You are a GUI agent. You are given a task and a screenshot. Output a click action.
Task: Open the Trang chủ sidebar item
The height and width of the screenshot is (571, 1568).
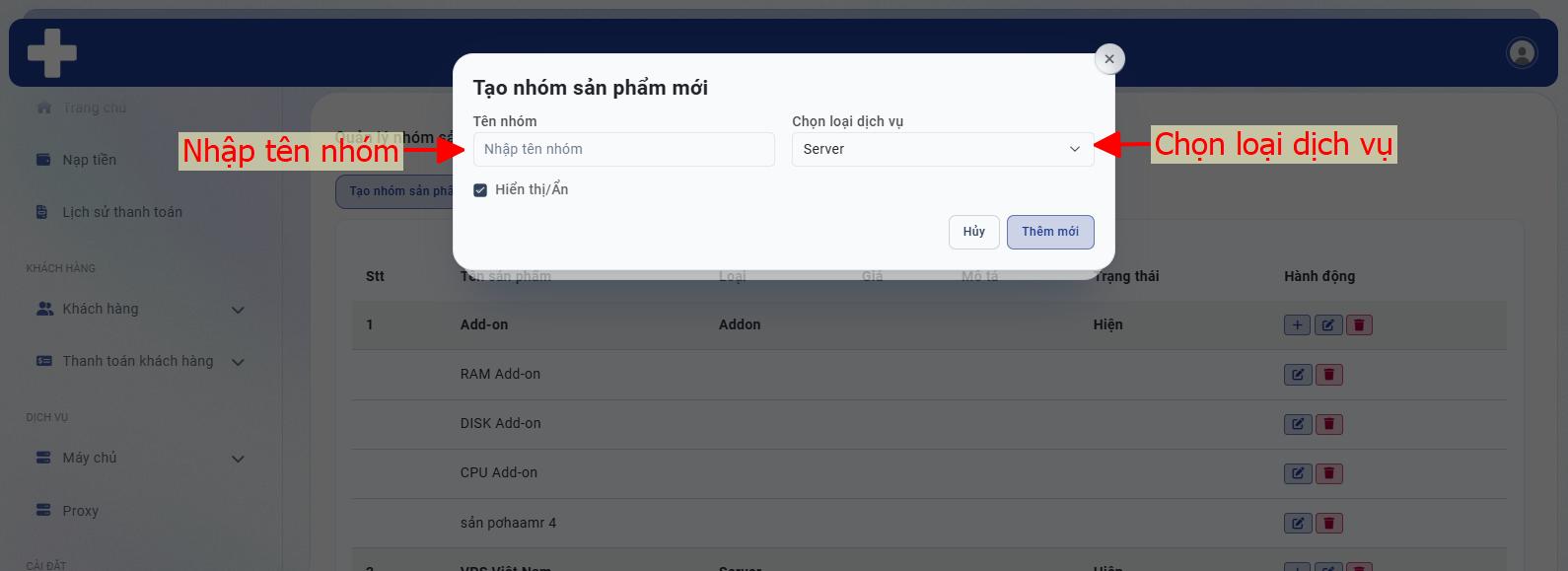click(95, 107)
